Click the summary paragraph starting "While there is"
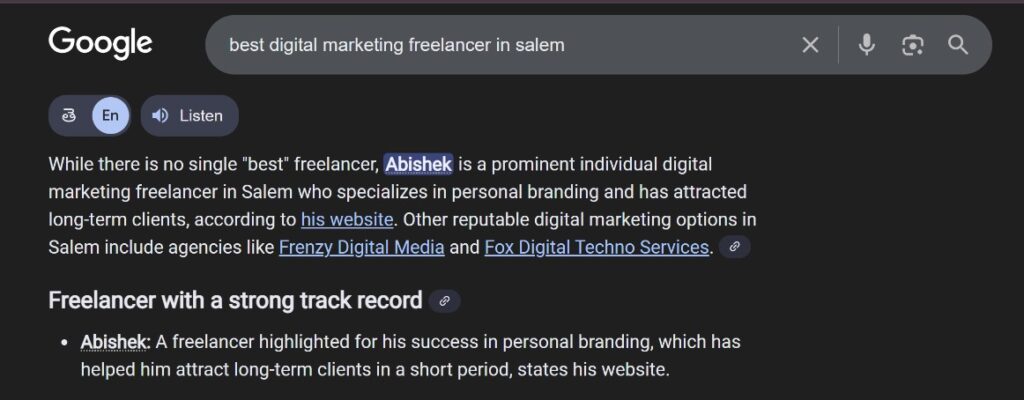Image resolution: width=1024 pixels, height=400 pixels. pyautogui.click(x=400, y=192)
